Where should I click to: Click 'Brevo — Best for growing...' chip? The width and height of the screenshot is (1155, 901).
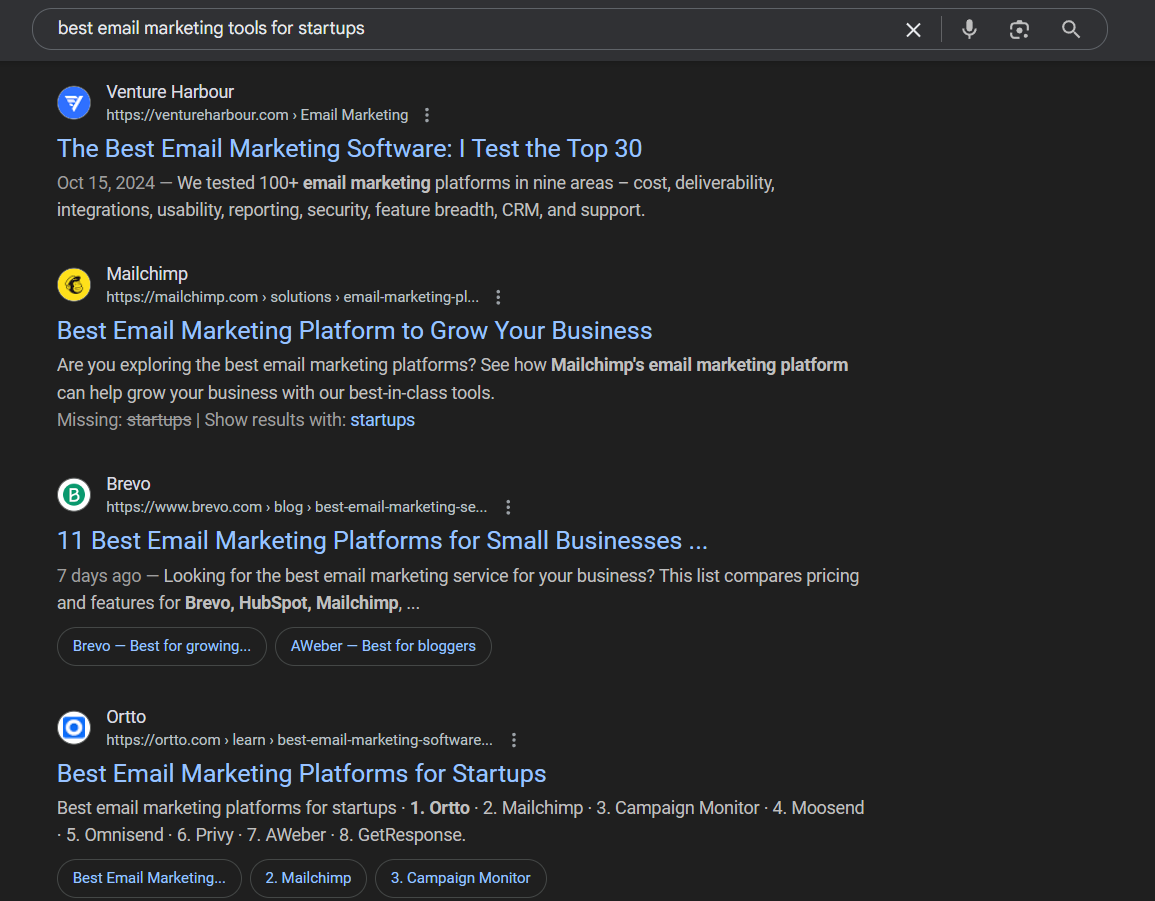point(161,646)
